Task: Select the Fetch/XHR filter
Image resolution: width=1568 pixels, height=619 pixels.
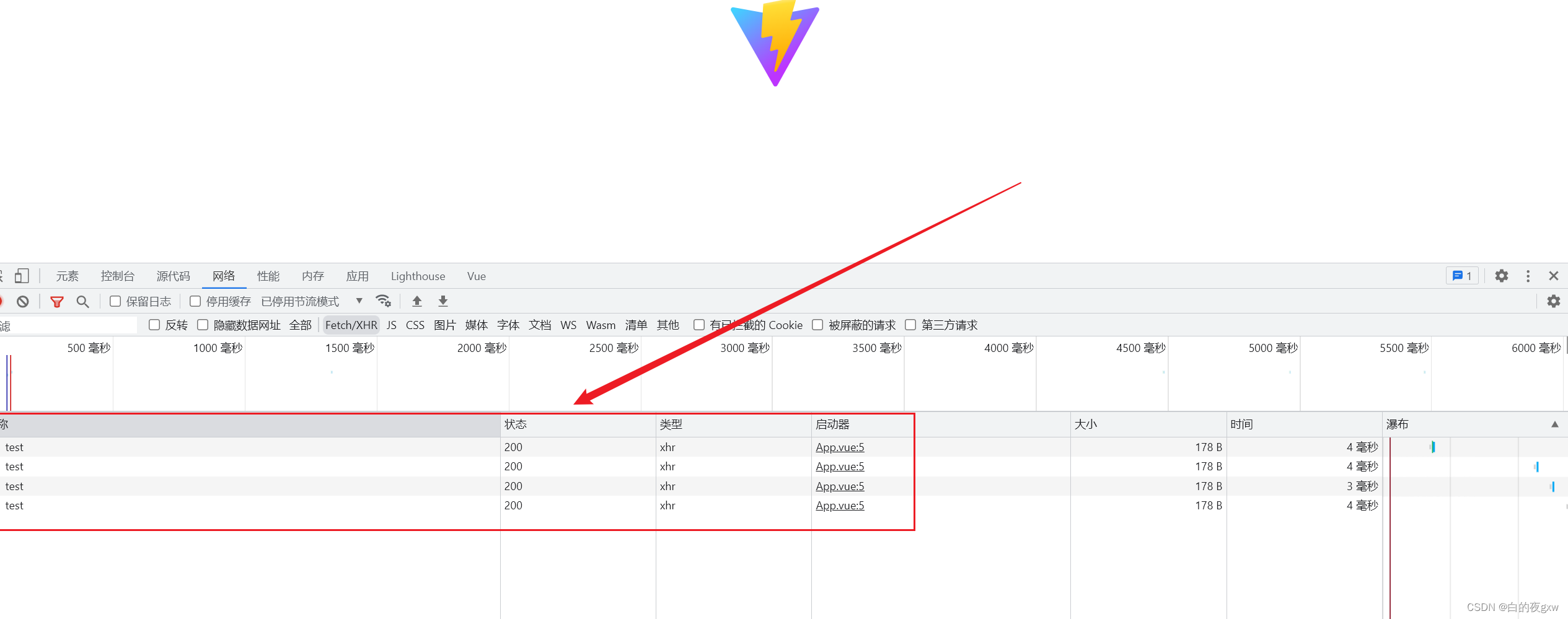Action: pos(351,325)
